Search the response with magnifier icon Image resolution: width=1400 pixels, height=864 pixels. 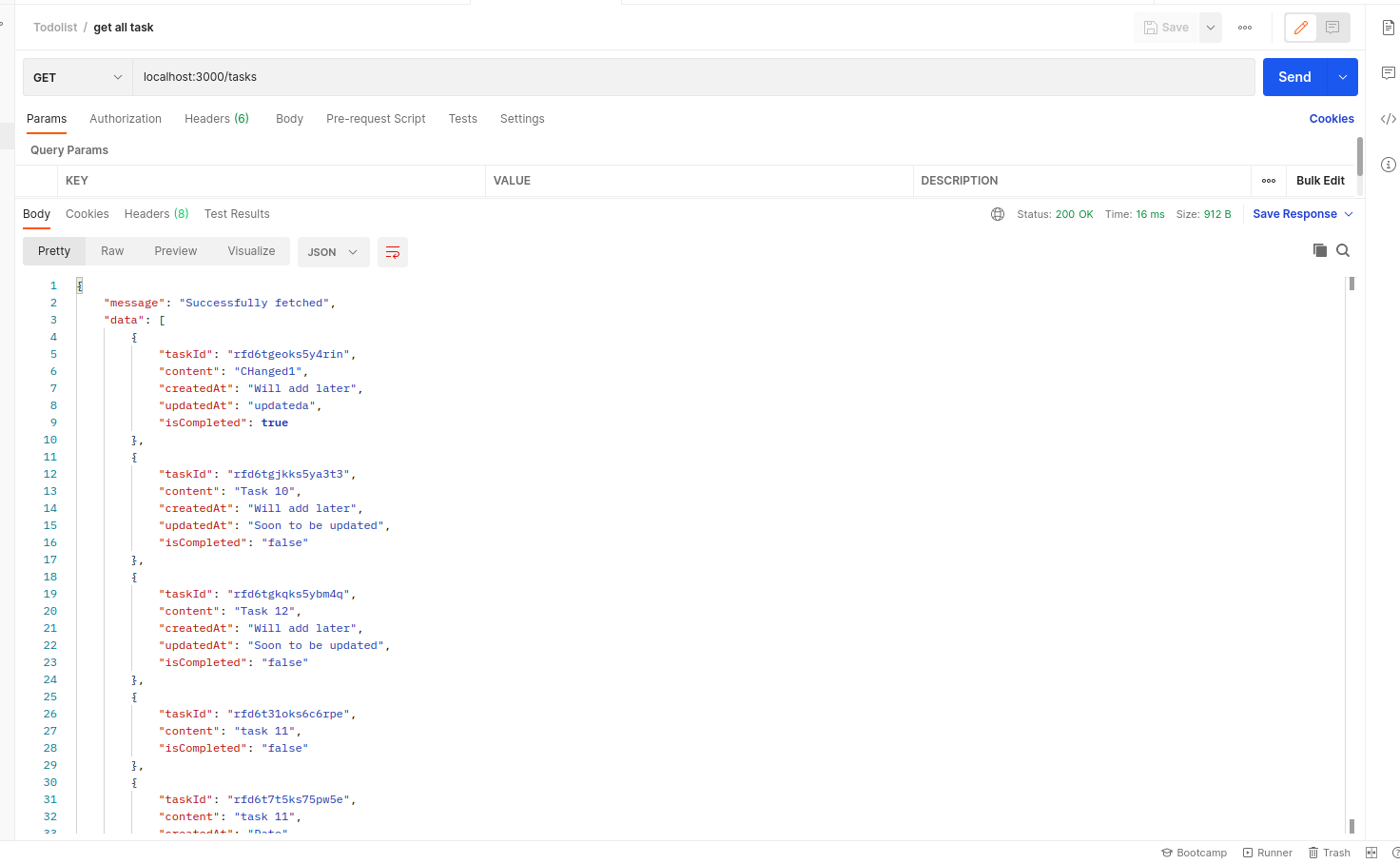pos(1343,250)
